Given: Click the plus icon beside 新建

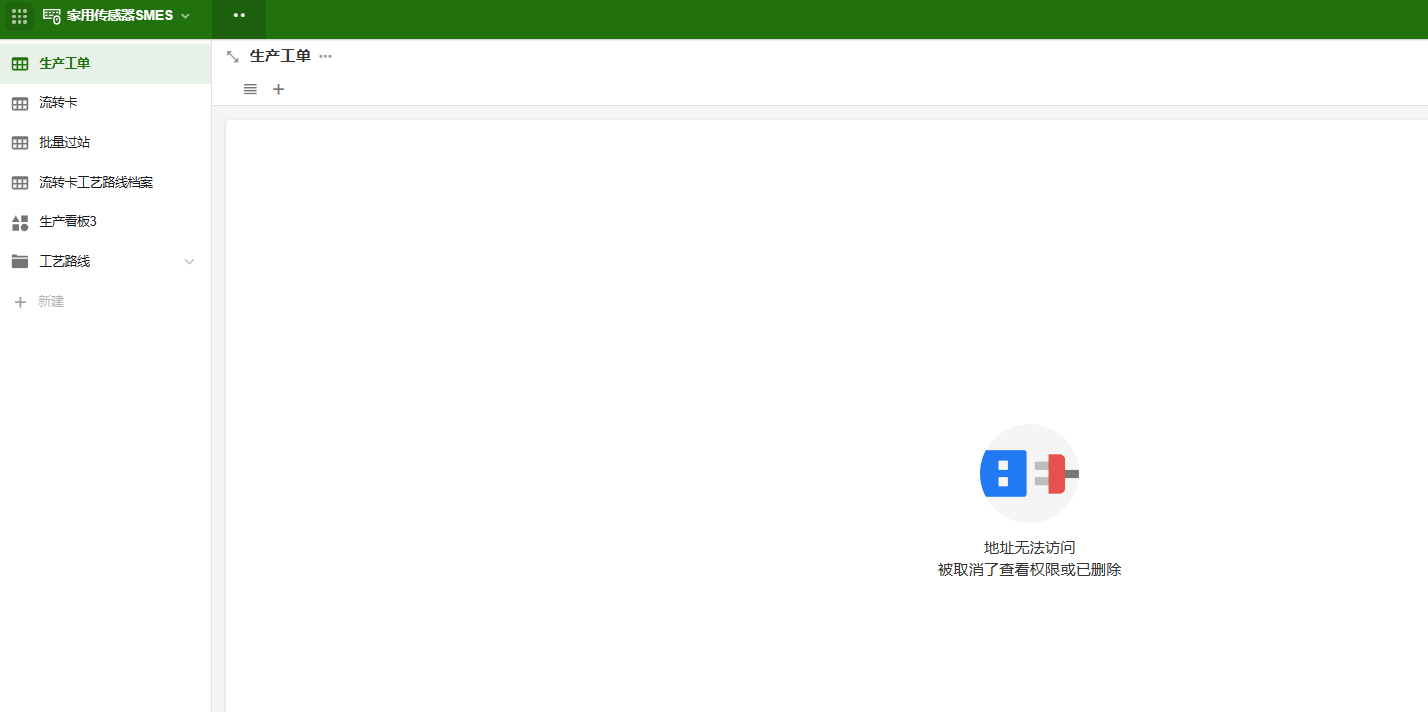Looking at the screenshot, I should click(20, 302).
